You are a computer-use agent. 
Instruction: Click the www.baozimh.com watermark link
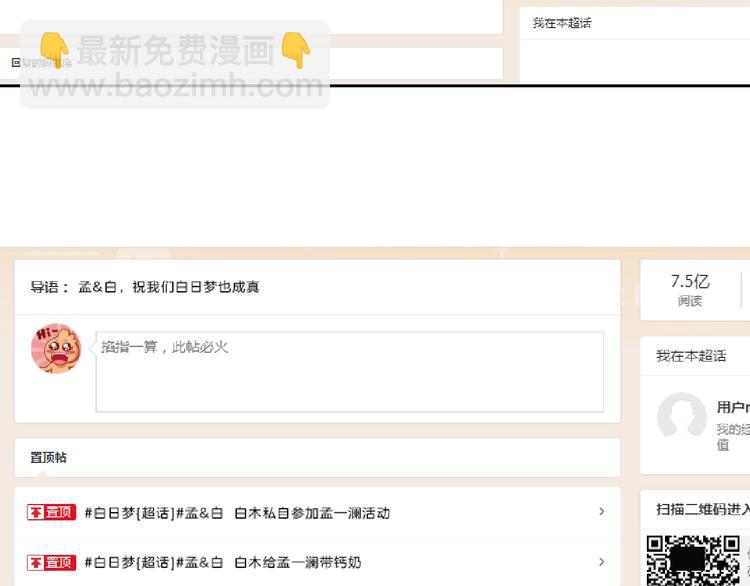175,86
